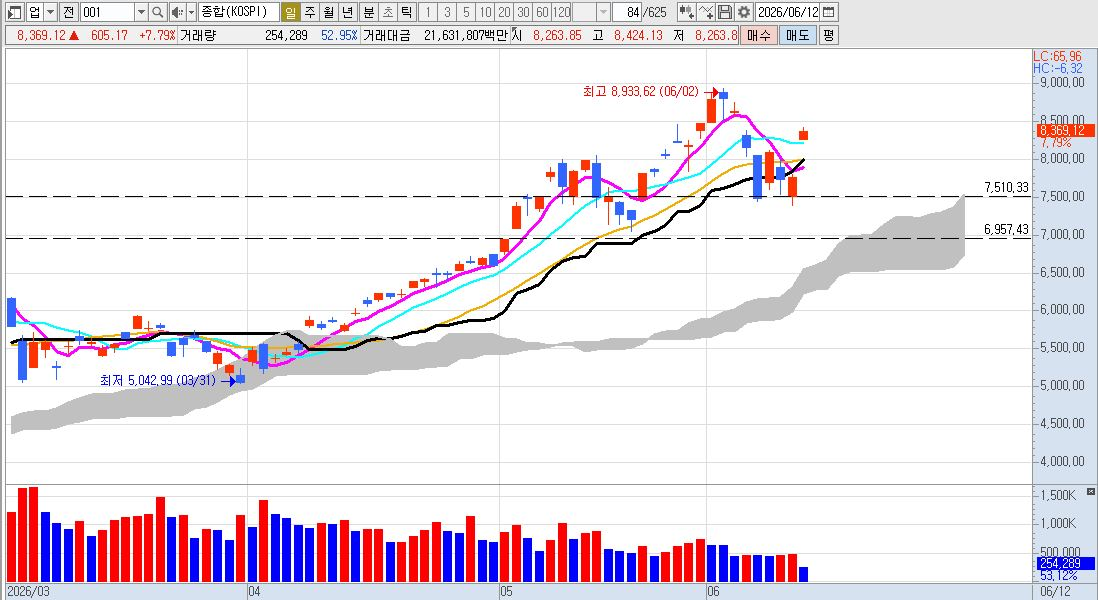Screen dimensions: 1098x600
Task: Click the 매수 buy button
Action: (758, 35)
